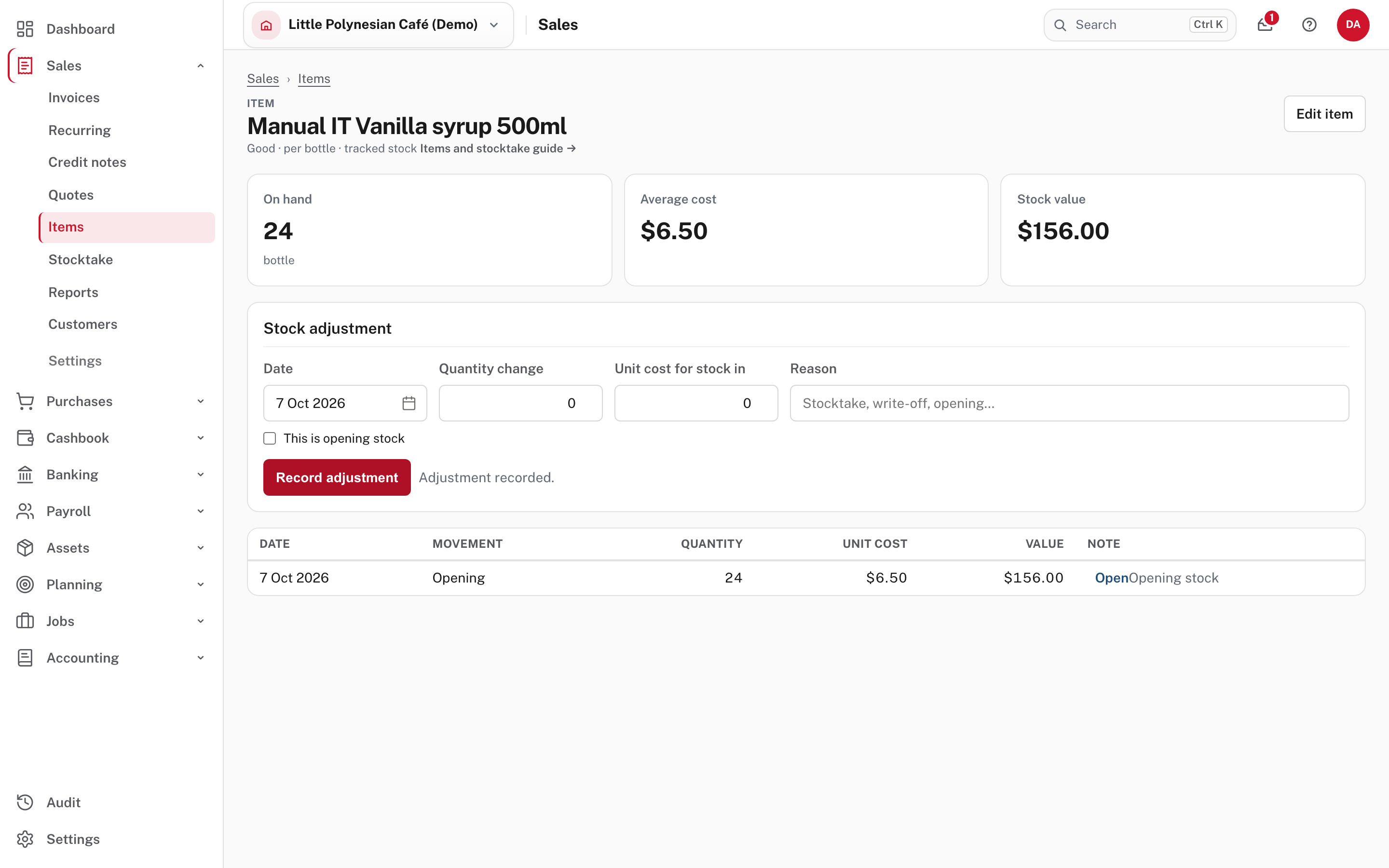The height and width of the screenshot is (868, 1389).
Task: Click the search magnifier icon
Action: pyautogui.click(x=1060, y=25)
